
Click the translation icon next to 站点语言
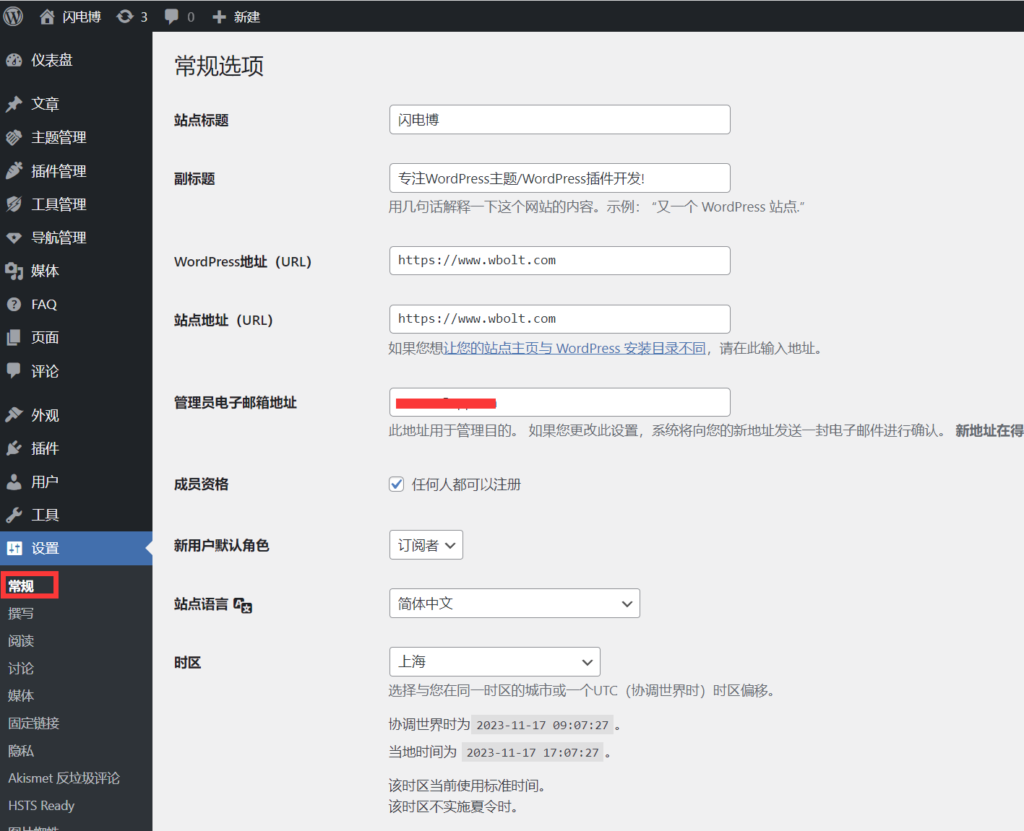tap(243, 606)
